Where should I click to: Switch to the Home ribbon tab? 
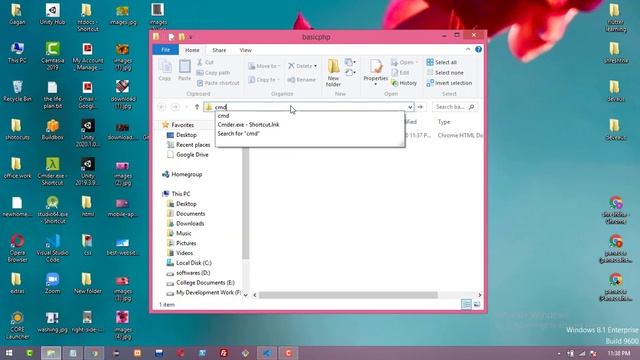pos(192,50)
